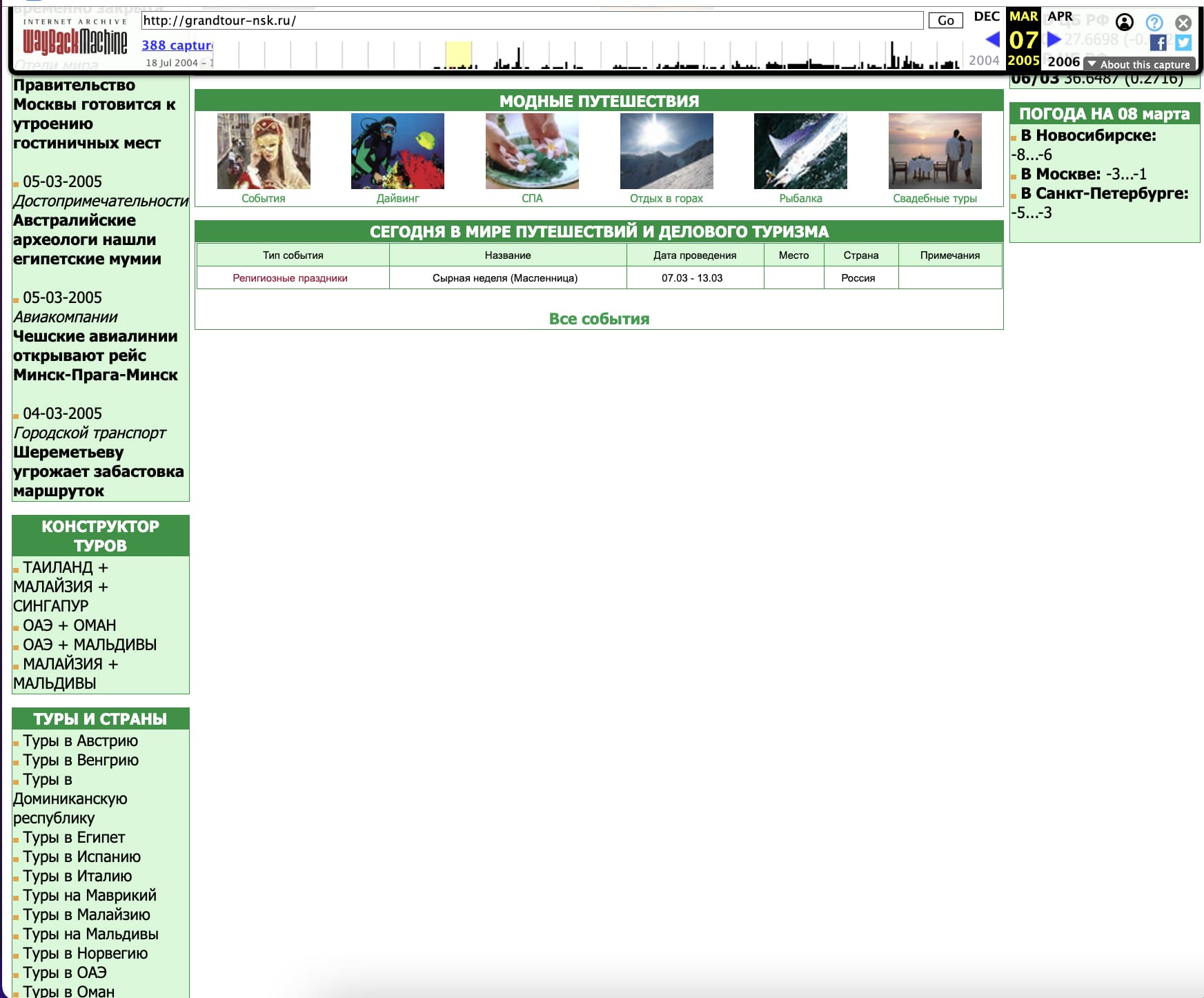1204x998 pixels.
Task: Open Туры в Венгрию
Action: (81, 760)
